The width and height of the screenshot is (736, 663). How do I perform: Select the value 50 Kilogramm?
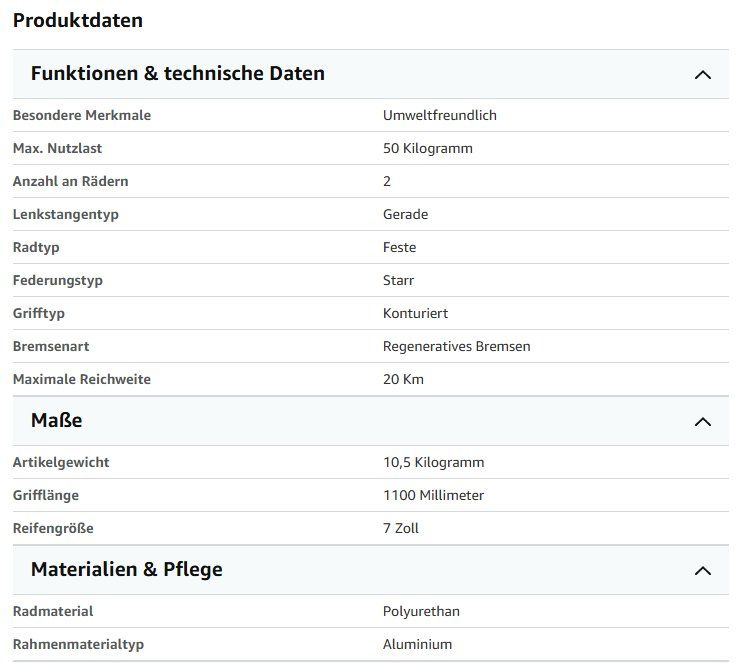[428, 148]
